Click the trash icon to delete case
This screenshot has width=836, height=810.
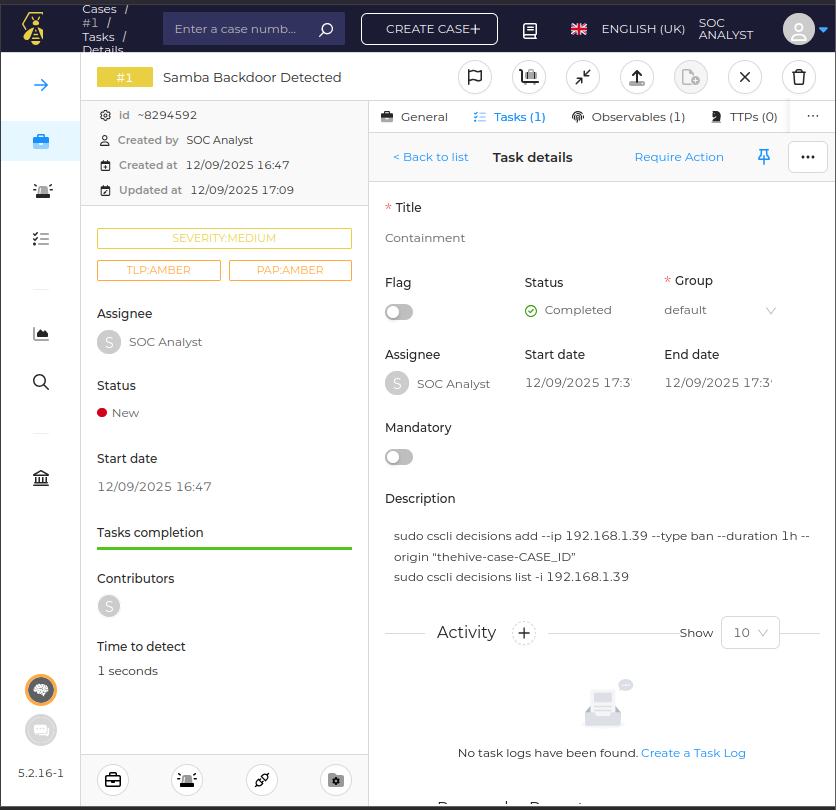point(798,77)
